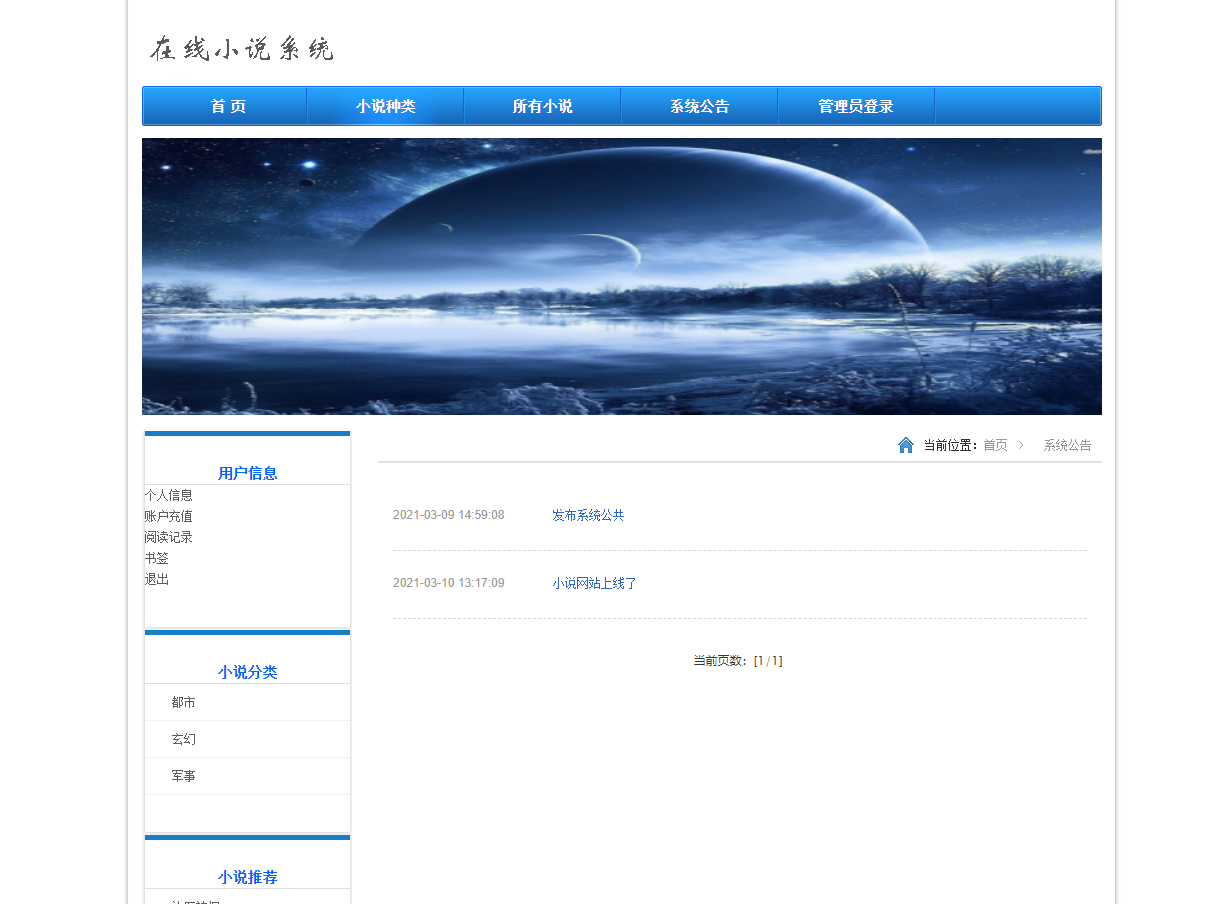The height and width of the screenshot is (904, 1213).
Task: Click 首页 in the breadcrumb trail
Action: coord(995,444)
